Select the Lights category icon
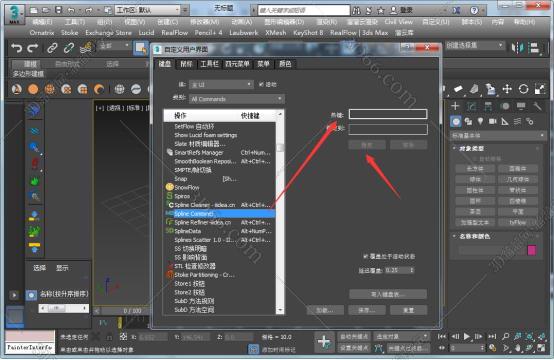The width and height of the screenshot is (554, 360). tap(480, 122)
